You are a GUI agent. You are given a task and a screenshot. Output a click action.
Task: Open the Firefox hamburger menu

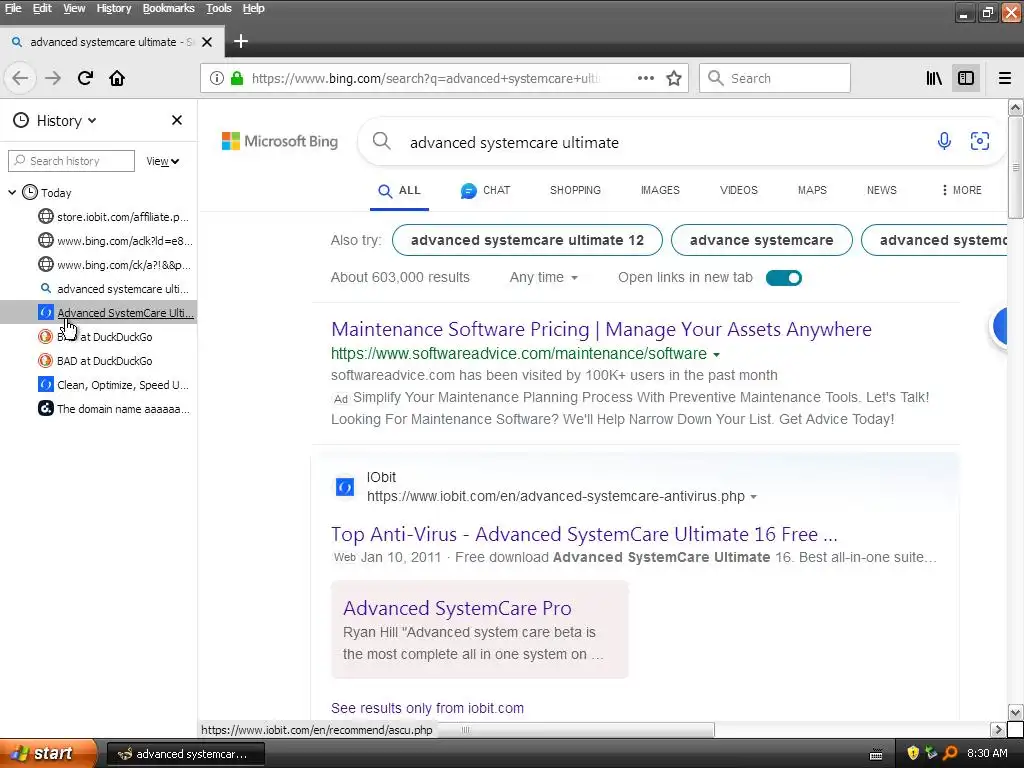1005,78
